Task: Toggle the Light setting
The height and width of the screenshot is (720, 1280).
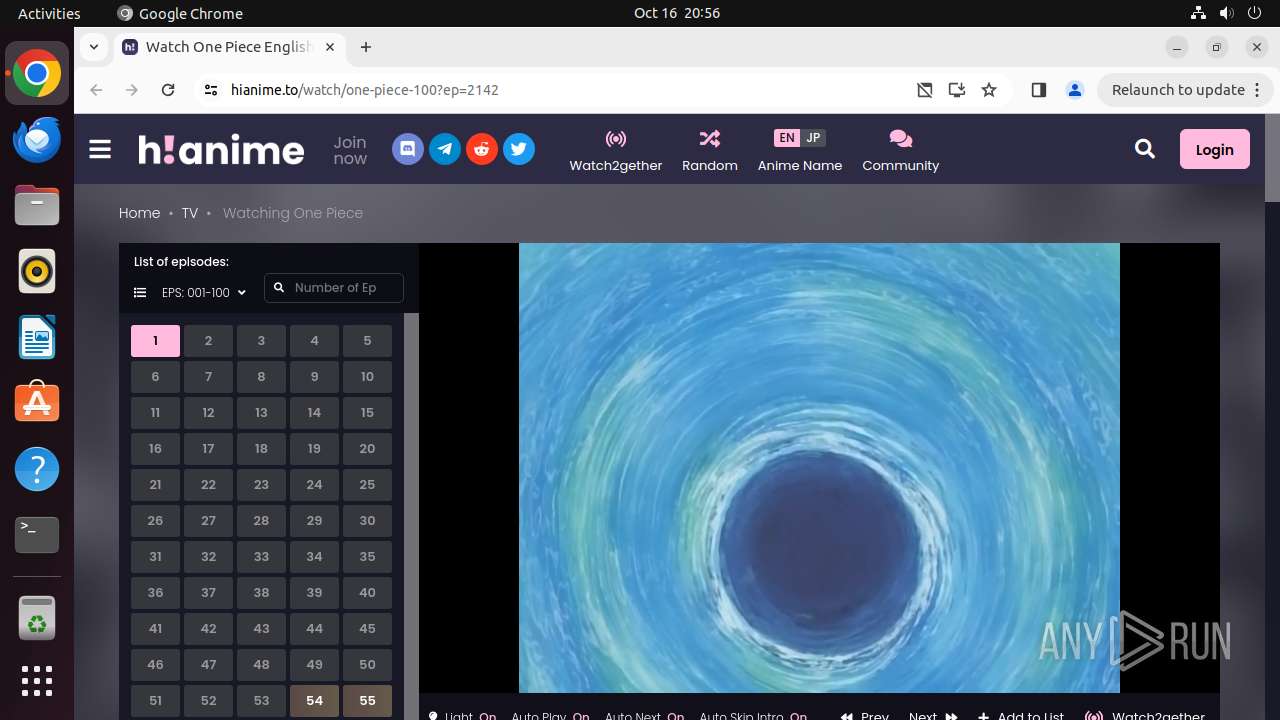Action: [x=463, y=716]
